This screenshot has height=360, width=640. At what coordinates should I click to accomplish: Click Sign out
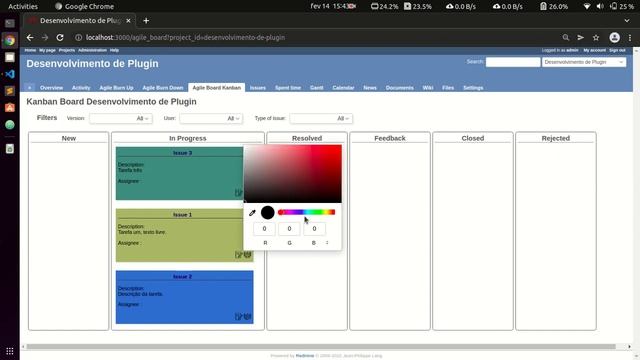click(x=617, y=50)
